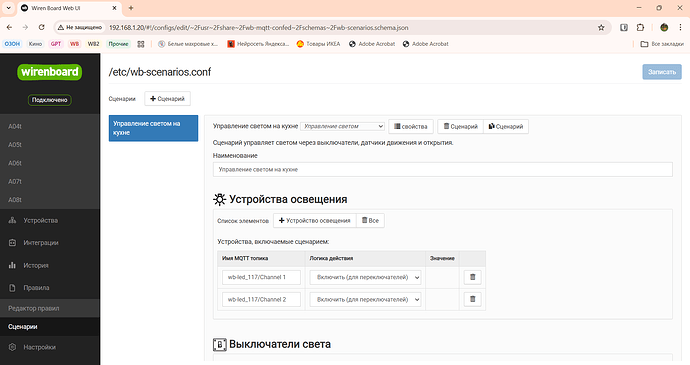Delete the Channel 1 row via trash icon
Image resolution: width=690 pixels, height=365 pixels.
(473, 277)
